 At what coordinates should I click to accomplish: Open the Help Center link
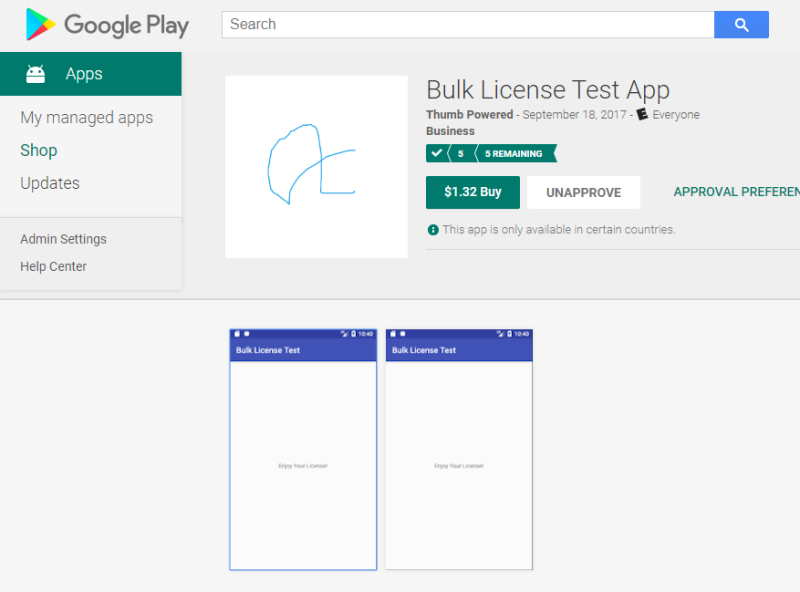point(54,266)
